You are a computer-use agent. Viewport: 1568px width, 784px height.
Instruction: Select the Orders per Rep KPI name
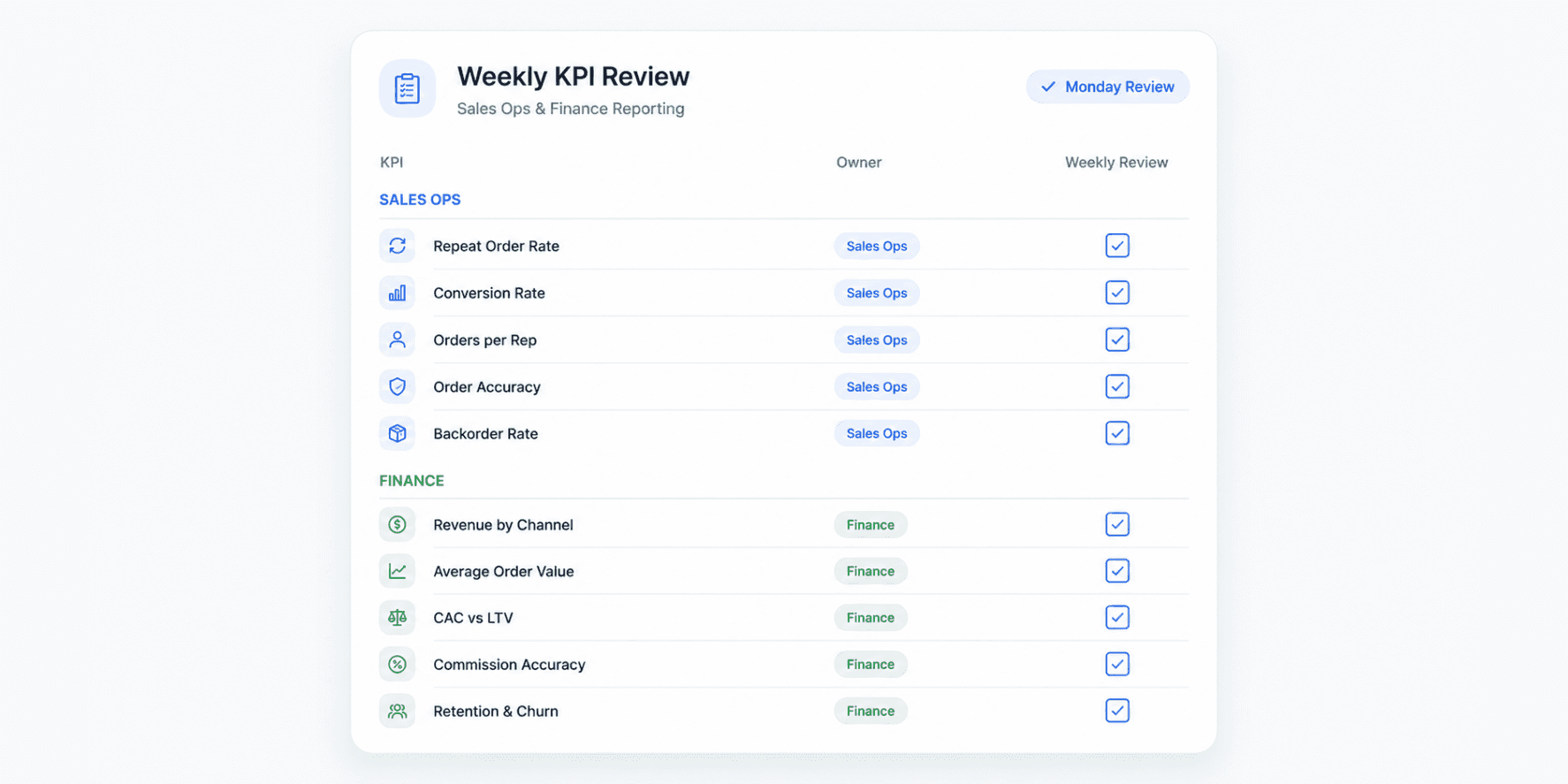(x=484, y=340)
